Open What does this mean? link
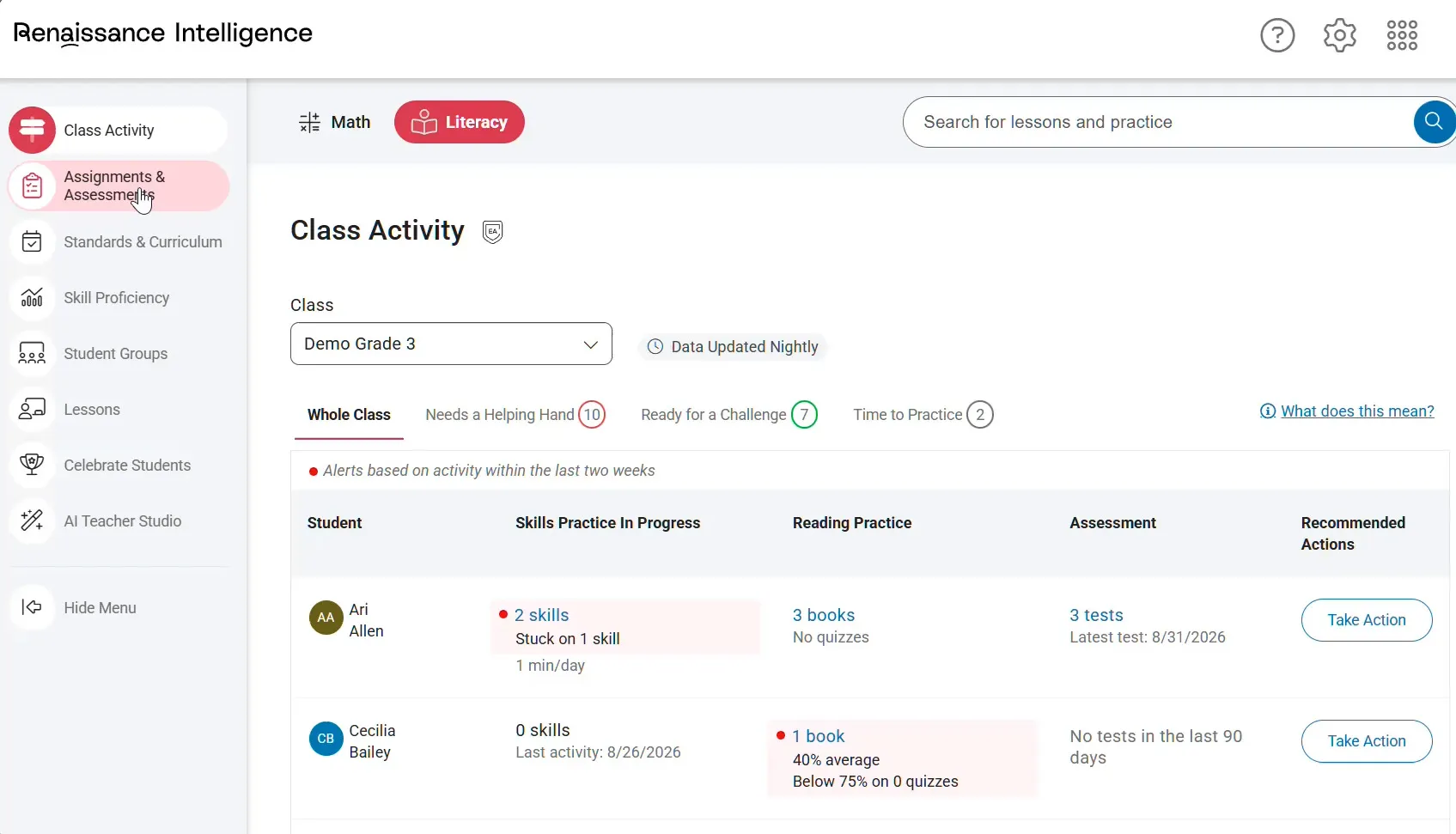 pos(1357,411)
